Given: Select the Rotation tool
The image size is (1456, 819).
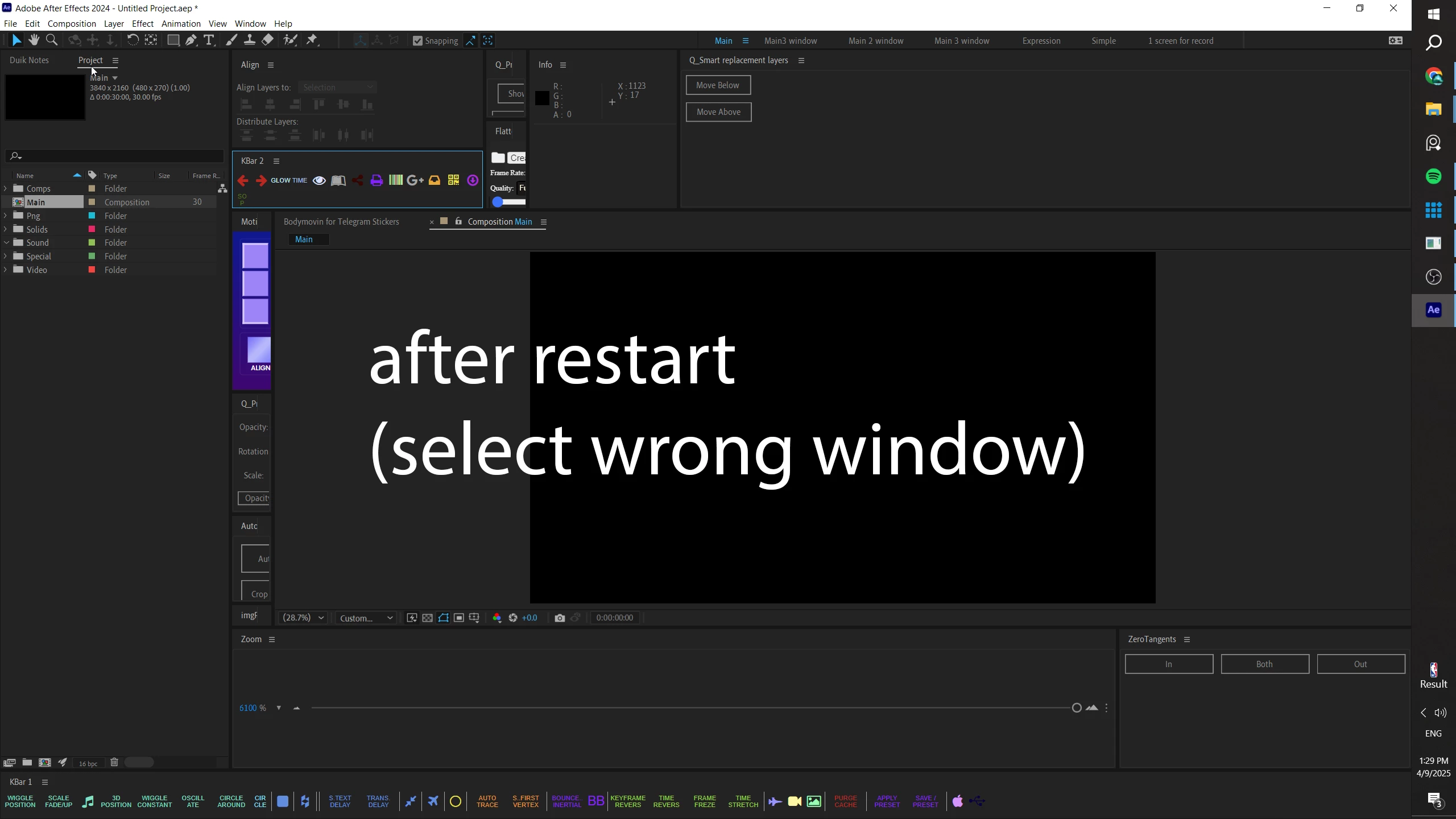Looking at the screenshot, I should [133, 40].
